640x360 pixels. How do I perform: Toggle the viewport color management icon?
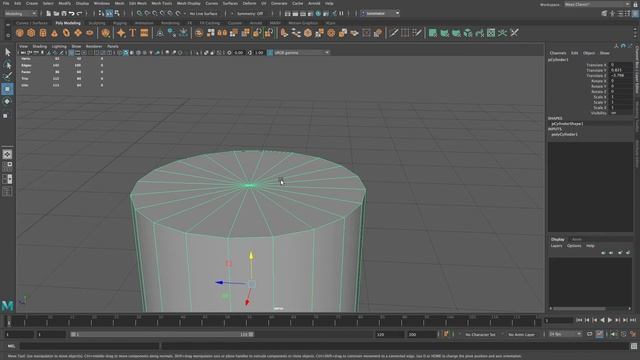pyautogui.click(x=270, y=53)
